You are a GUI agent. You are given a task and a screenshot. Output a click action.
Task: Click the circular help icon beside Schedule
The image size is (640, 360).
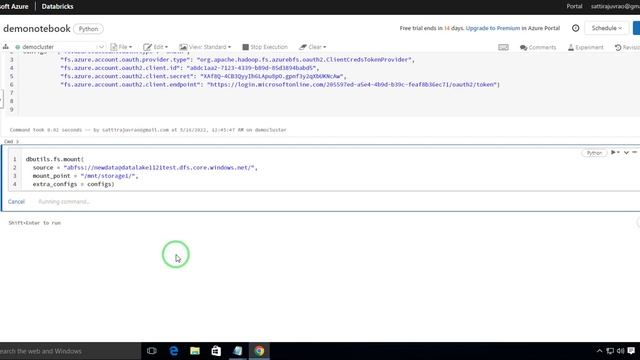[x=576, y=28]
